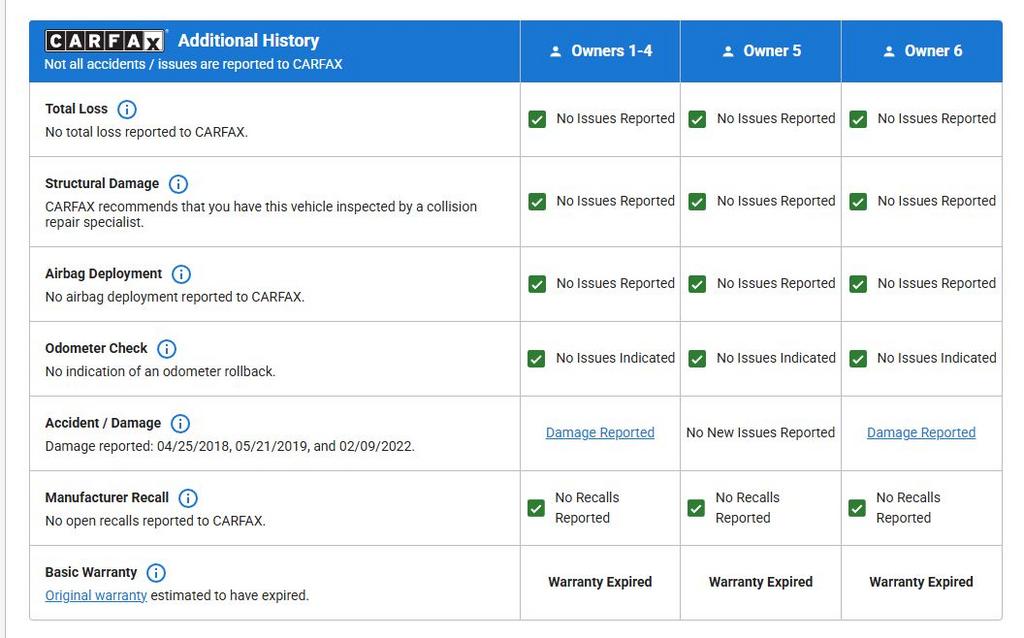Click Warranty Expired under Owner 6
The height and width of the screenshot is (638, 1024).
tap(921, 582)
